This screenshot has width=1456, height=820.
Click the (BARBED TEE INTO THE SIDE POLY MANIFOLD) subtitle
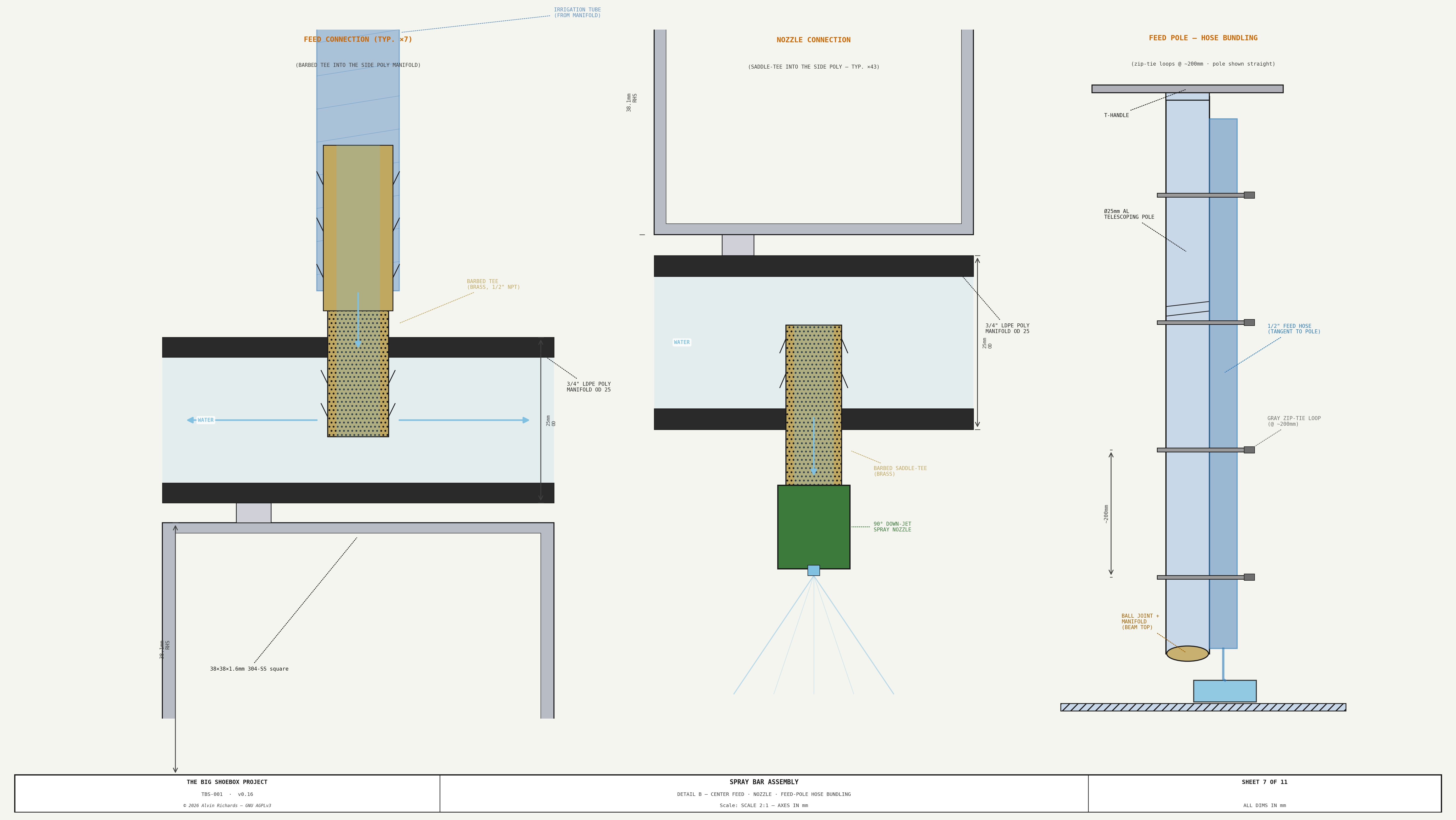point(358,65)
